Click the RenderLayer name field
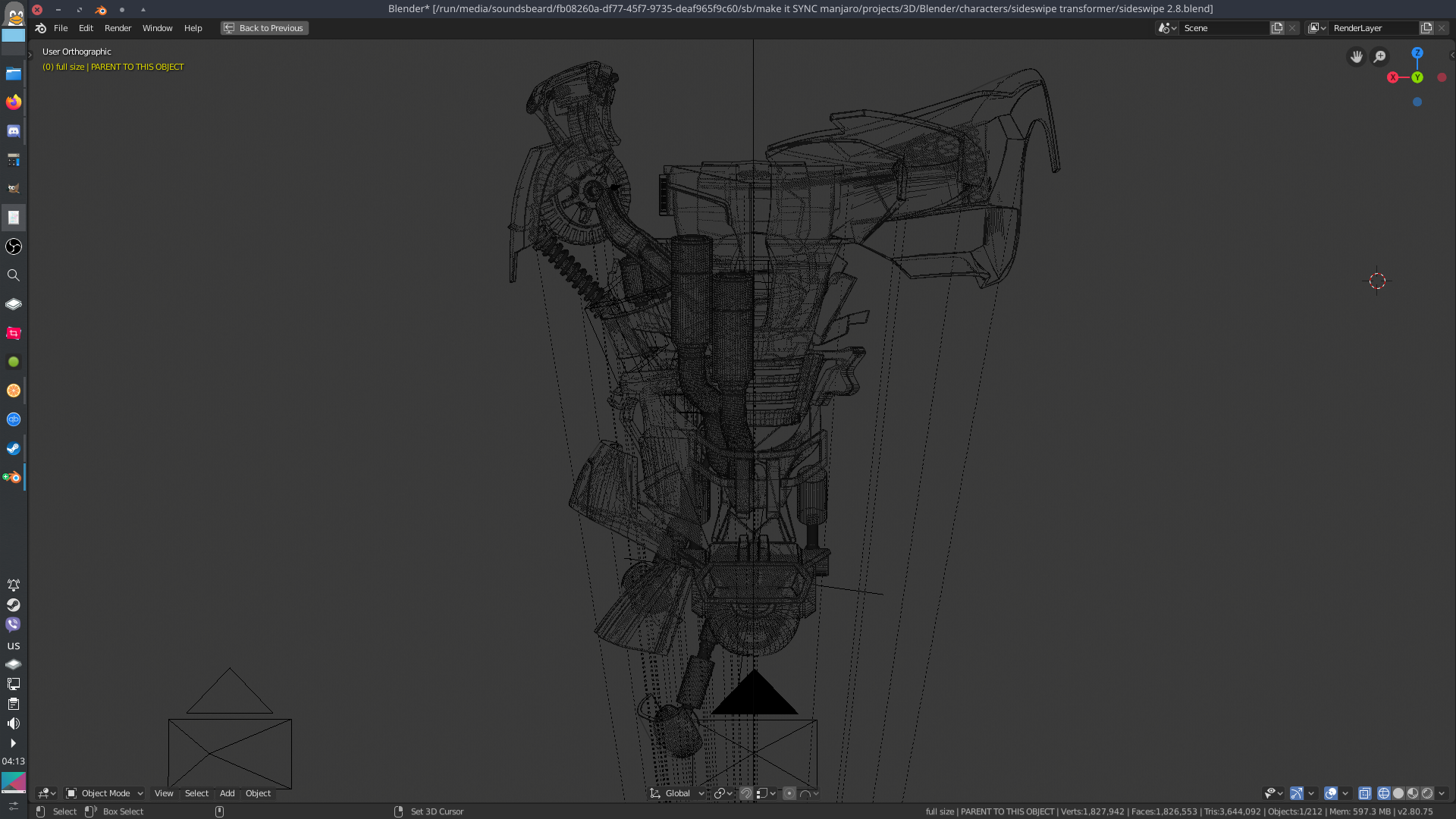The height and width of the screenshot is (819, 1456). [x=1374, y=28]
